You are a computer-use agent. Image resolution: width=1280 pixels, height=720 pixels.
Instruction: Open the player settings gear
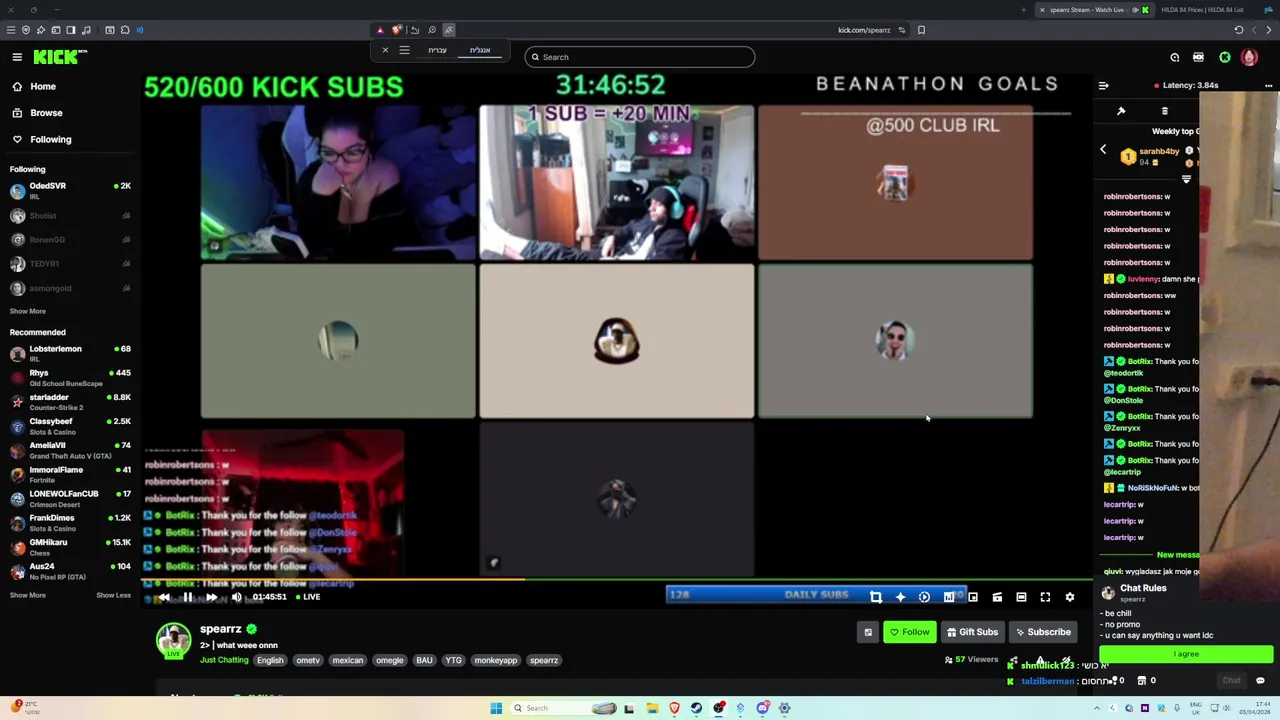[1069, 597]
